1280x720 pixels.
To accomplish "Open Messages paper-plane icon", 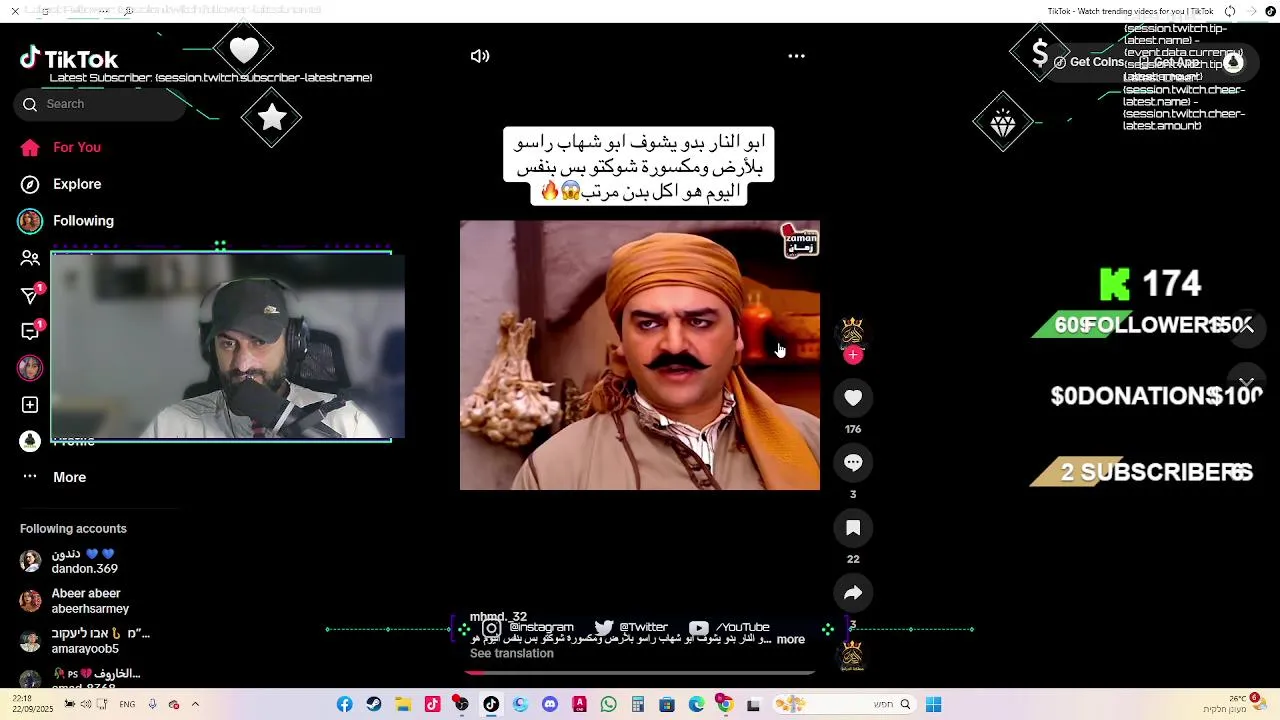I will (30, 295).
